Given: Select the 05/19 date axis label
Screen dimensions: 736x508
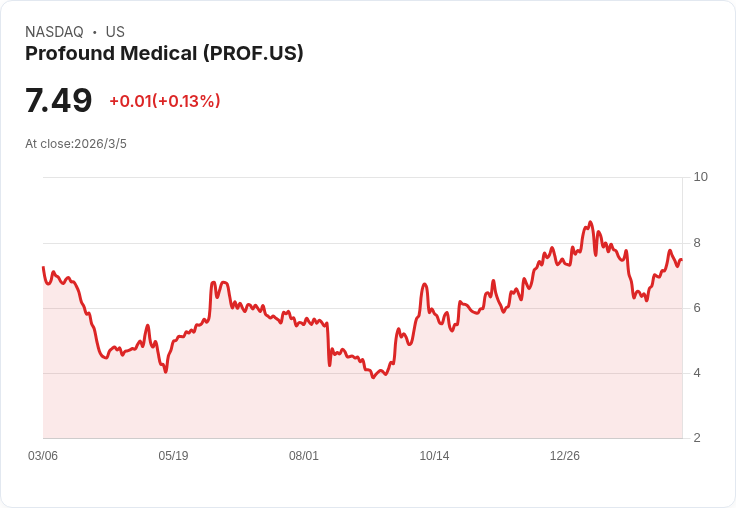Looking at the screenshot, I should (x=173, y=456).
